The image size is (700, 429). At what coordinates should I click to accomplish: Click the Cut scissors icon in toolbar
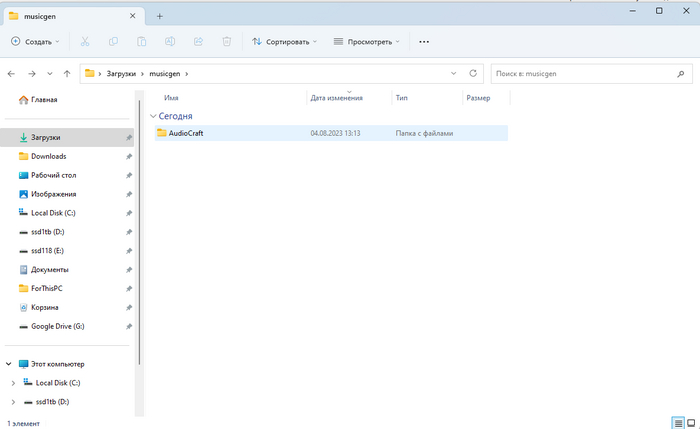pyautogui.click(x=85, y=42)
